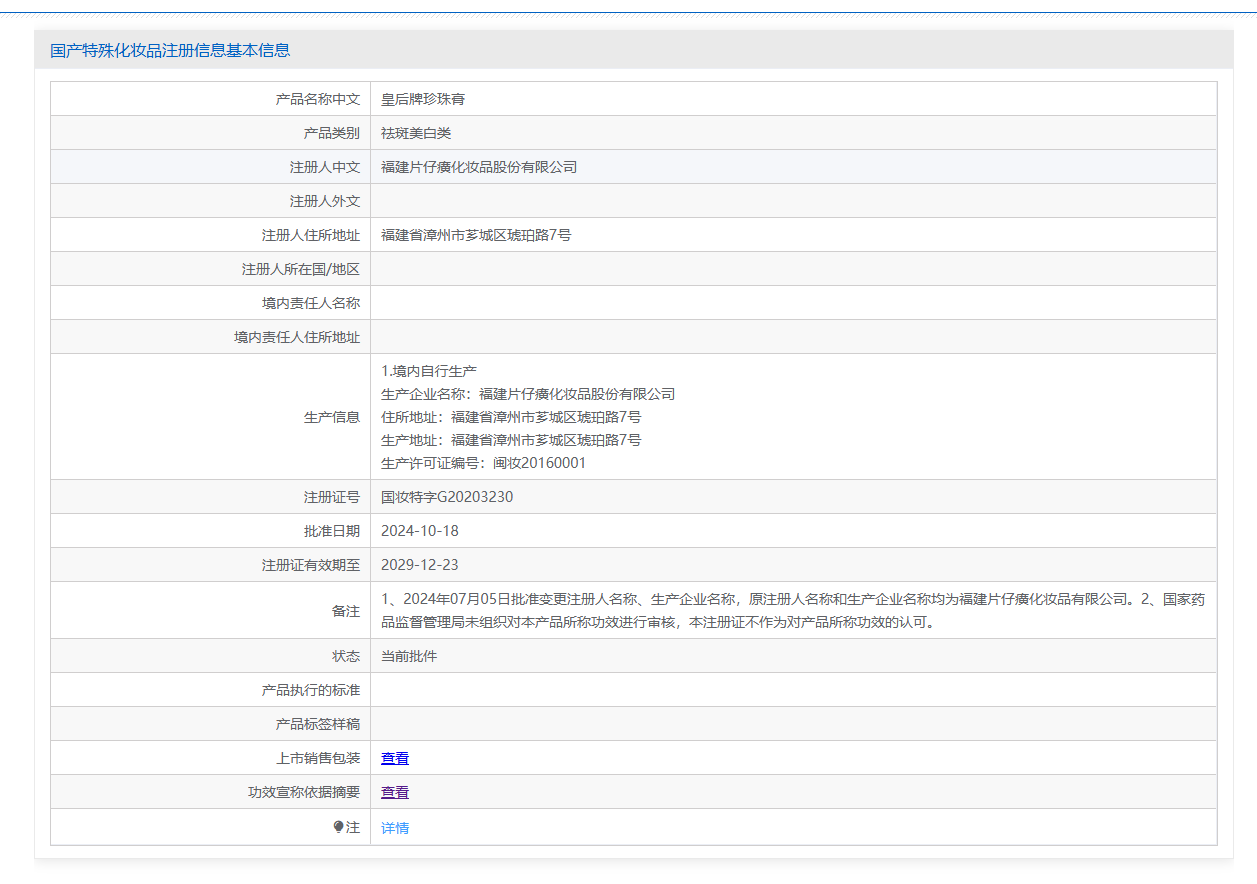Click production license number 闽妆20160001 line
1257x884 pixels.
(x=484, y=463)
